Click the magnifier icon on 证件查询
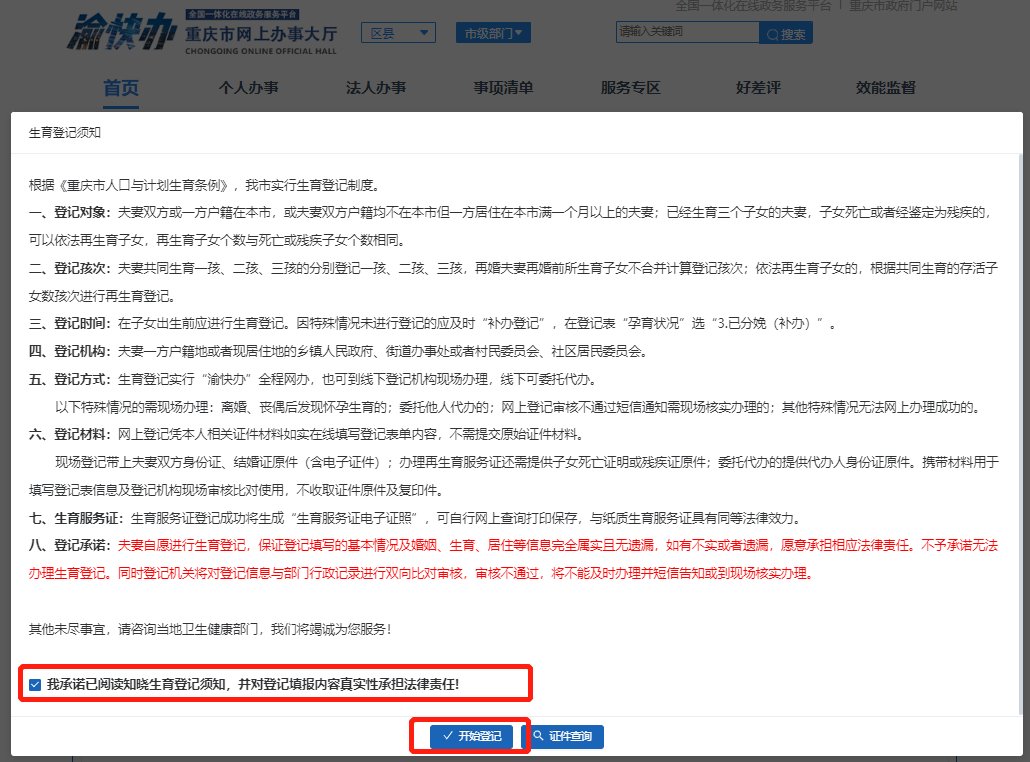The image size is (1030, 762). 538,737
